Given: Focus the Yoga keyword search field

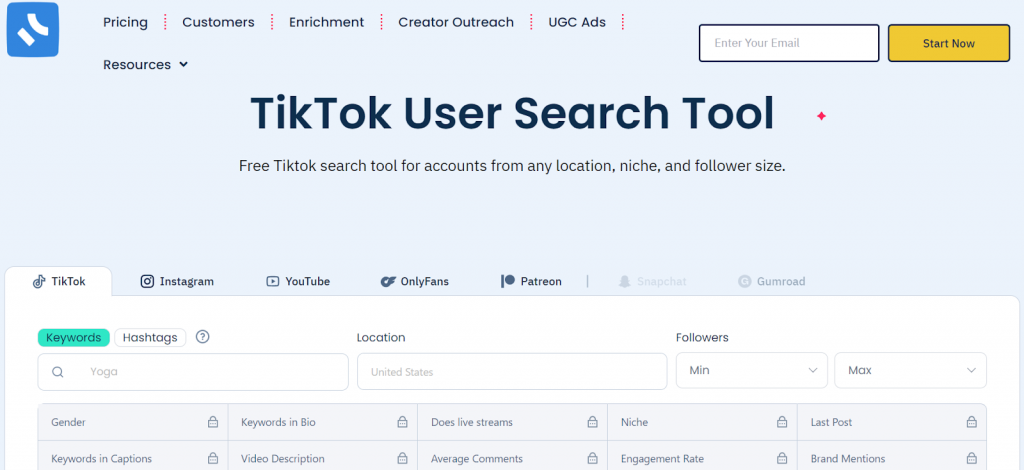Looking at the screenshot, I should (x=193, y=372).
